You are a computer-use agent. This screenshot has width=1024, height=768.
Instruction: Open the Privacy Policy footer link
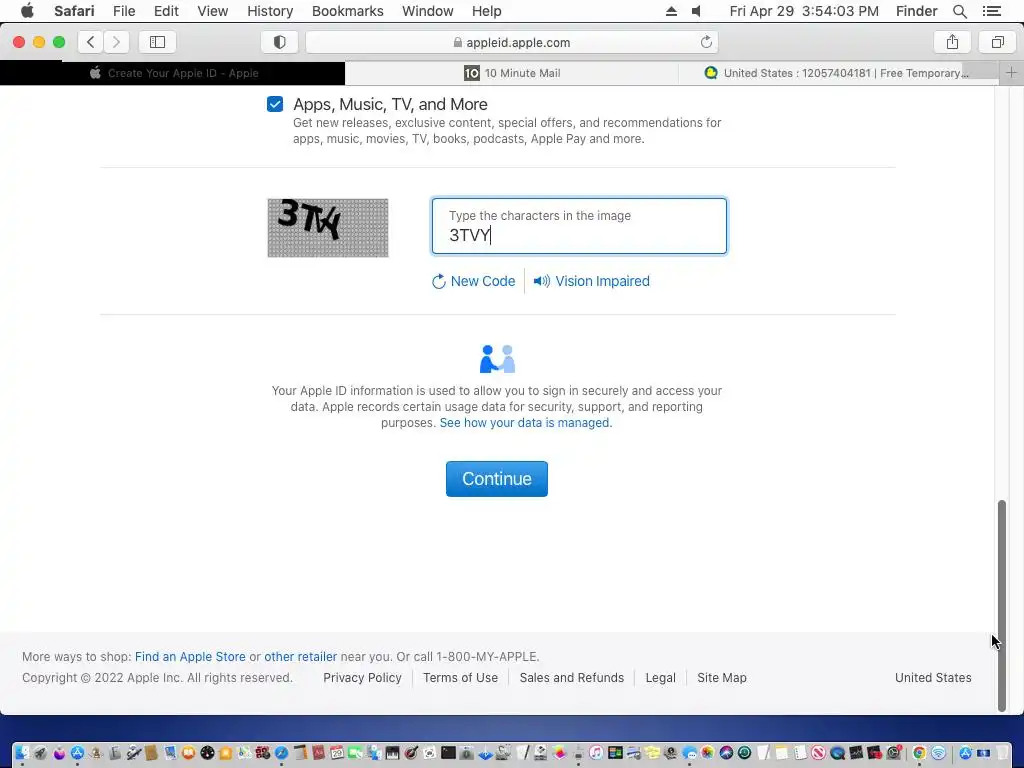click(362, 678)
